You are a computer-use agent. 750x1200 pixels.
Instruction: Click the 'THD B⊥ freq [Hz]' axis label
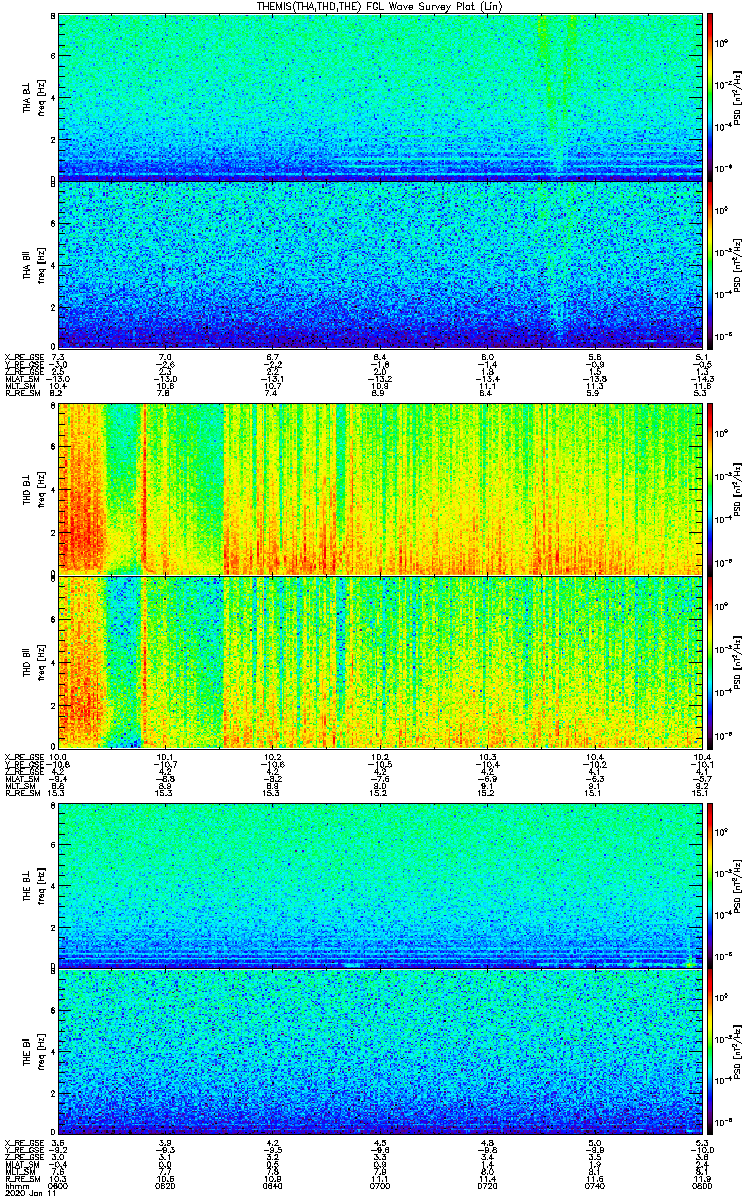(x=33, y=489)
